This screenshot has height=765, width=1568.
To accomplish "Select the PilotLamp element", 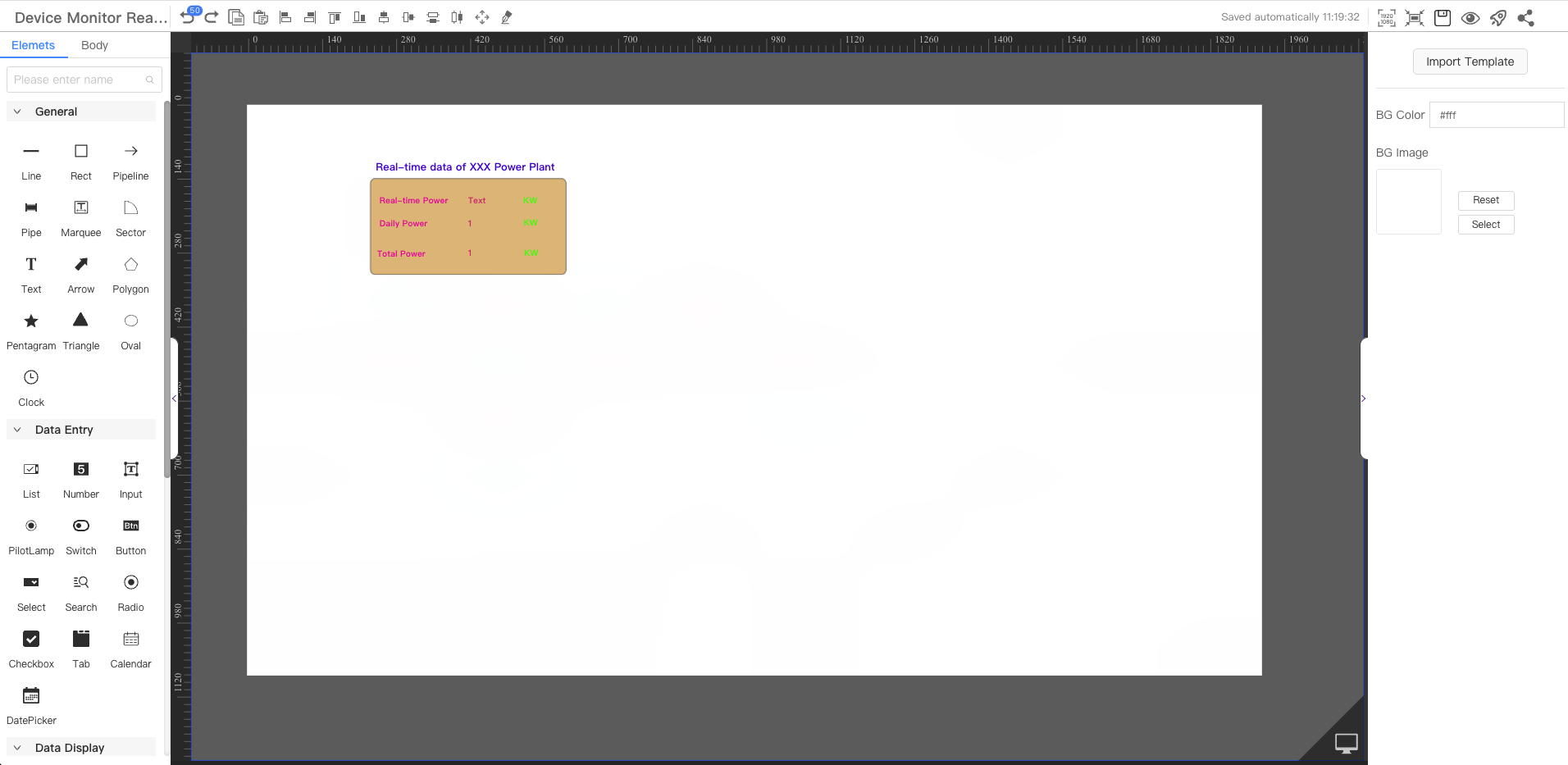I will (30, 535).
